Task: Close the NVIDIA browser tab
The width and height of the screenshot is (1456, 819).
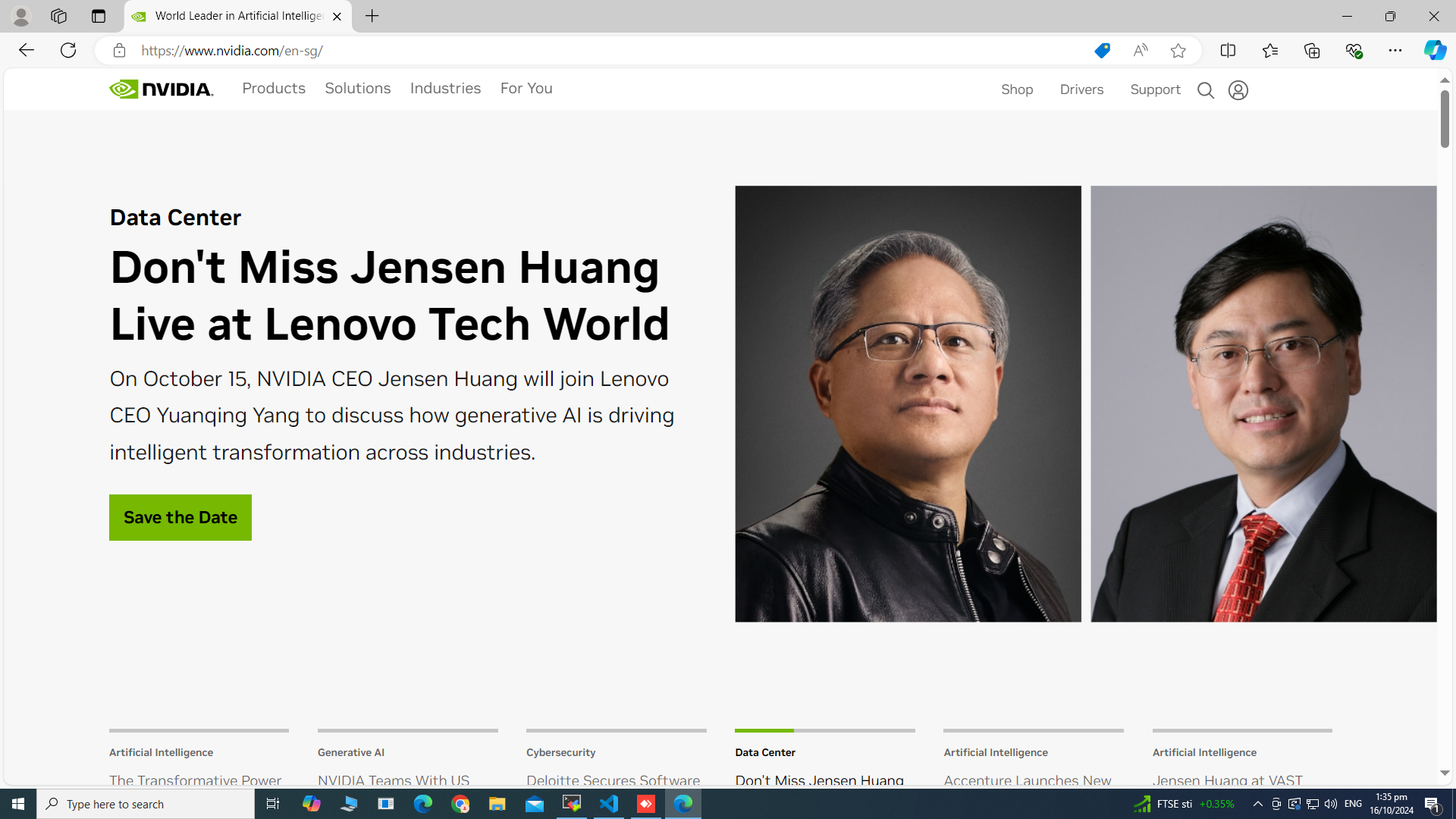Action: [x=337, y=16]
